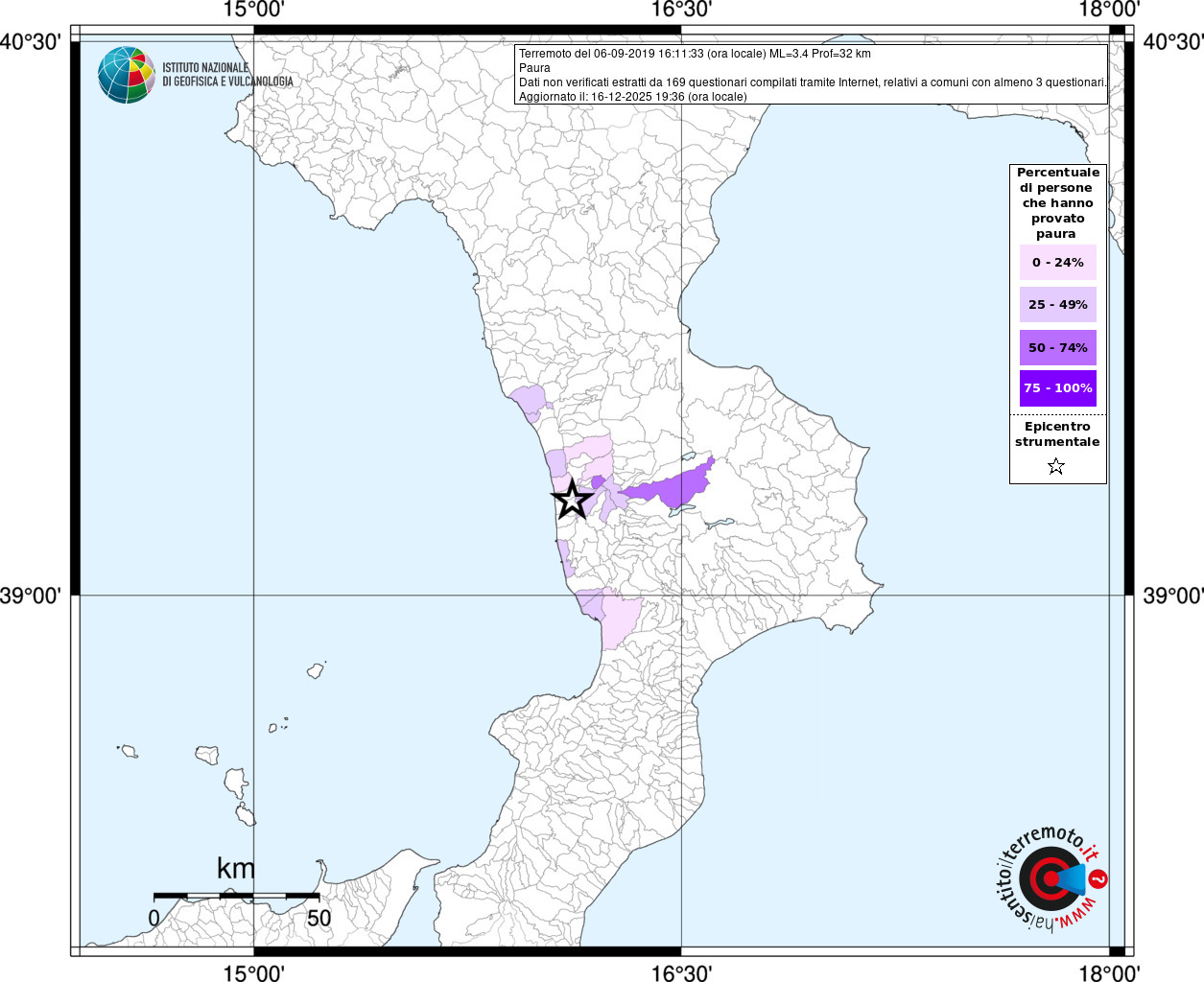Click the bottom axis 16°30' label
The height and width of the screenshot is (982, 1204).
(681, 972)
